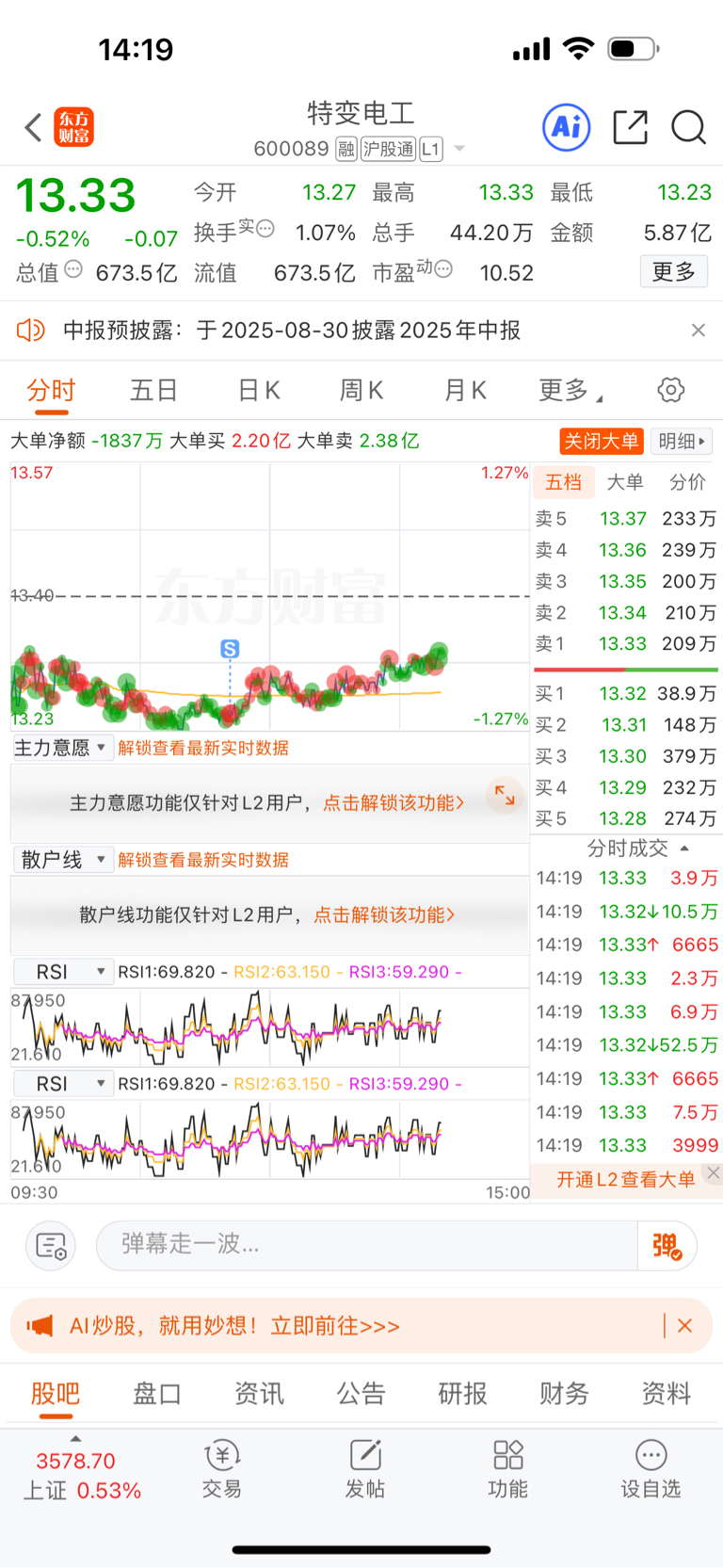Tap 开通L2查看大单 link
The height and width of the screenshot is (1568, 723).
pos(626,1179)
